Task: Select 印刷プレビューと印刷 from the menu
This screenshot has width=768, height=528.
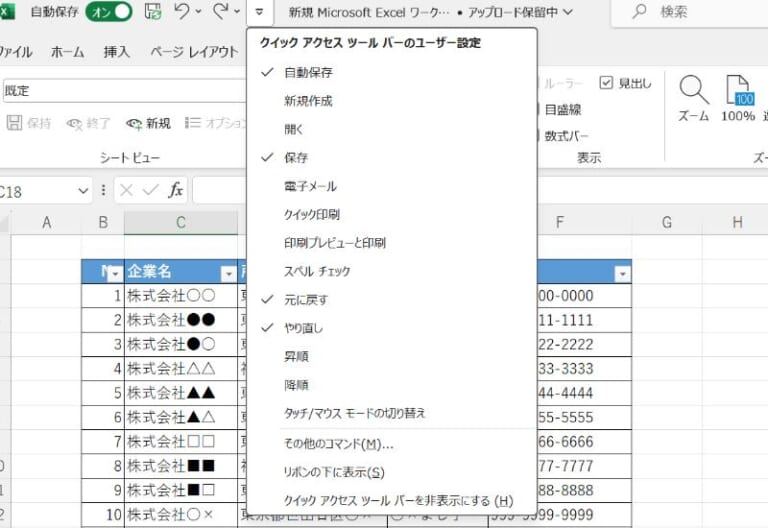Action: [392, 243]
